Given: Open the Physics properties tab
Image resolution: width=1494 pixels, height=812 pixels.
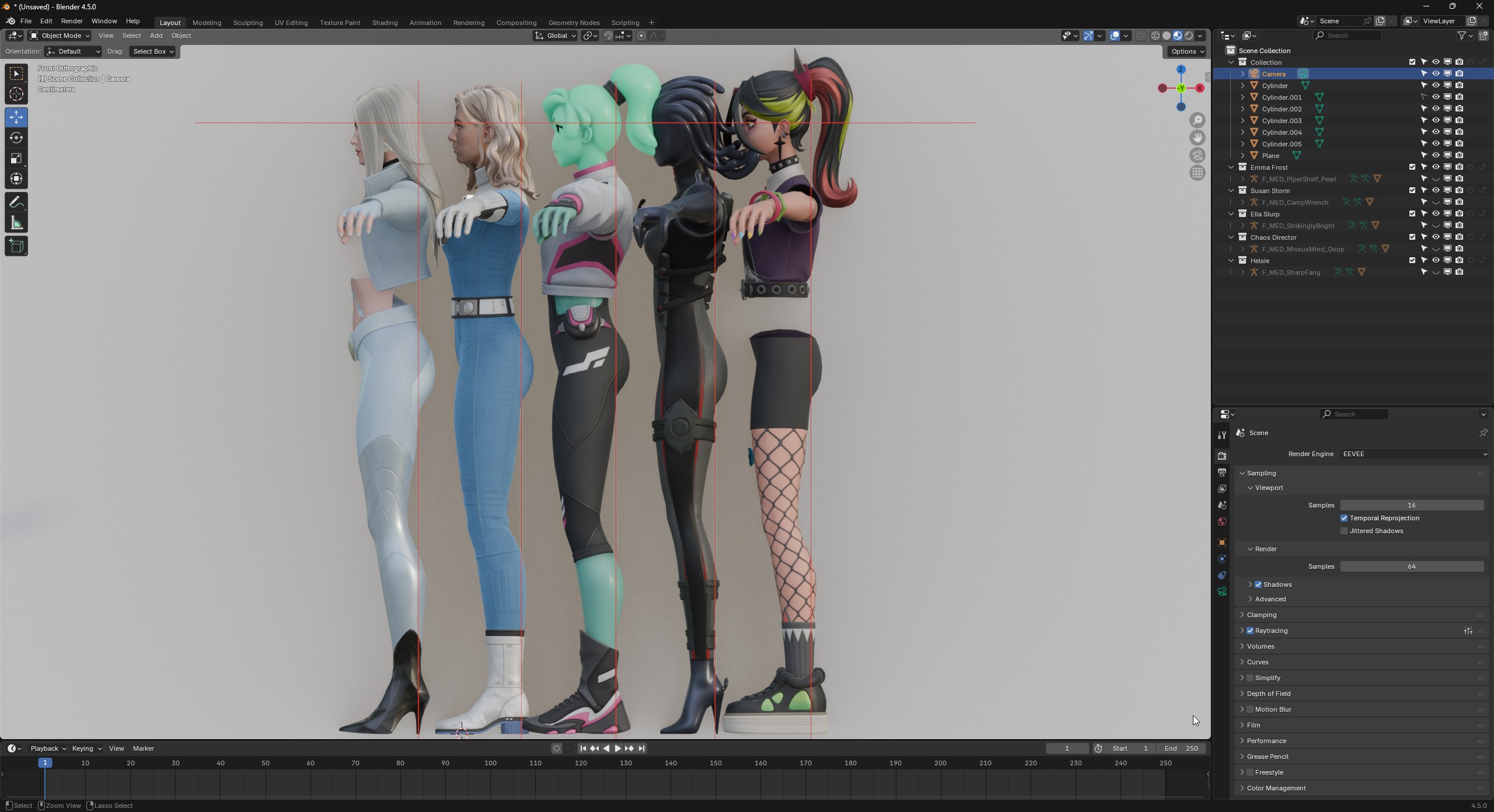Looking at the screenshot, I should [1222, 559].
